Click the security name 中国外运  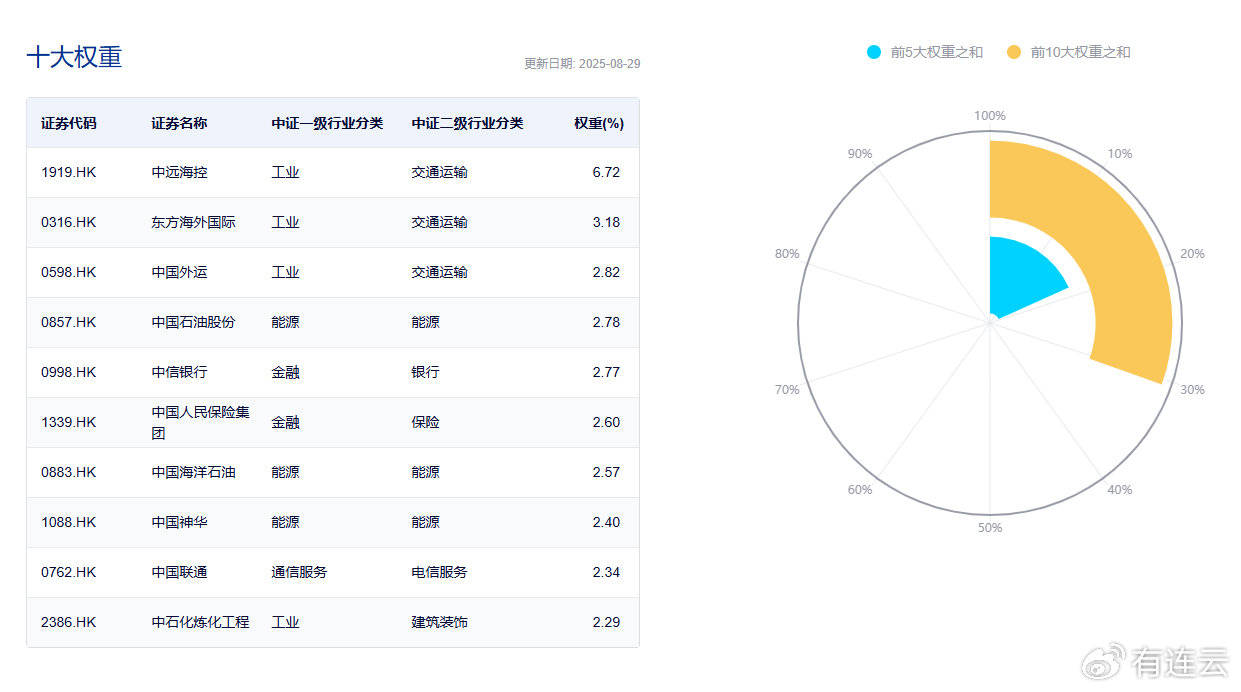pos(179,272)
